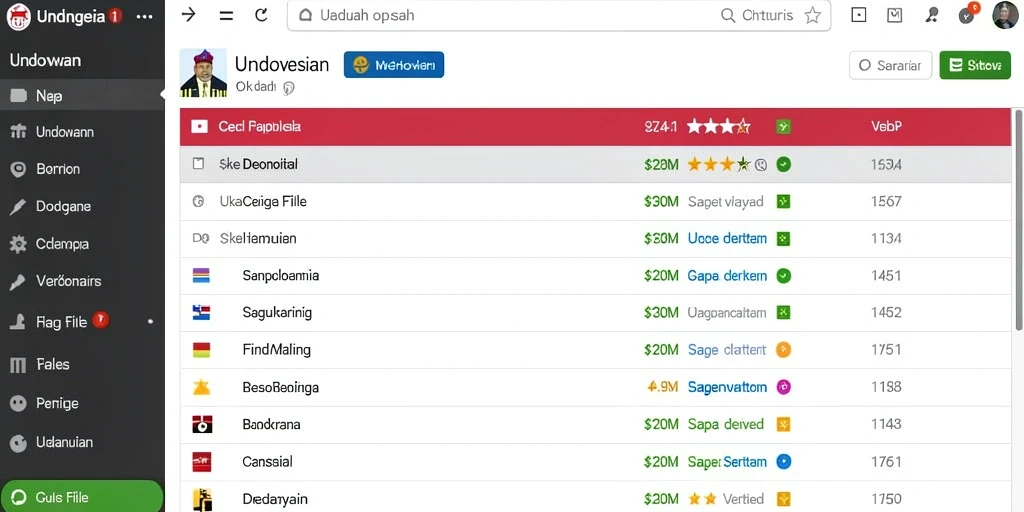Click the Udanuian sidebar icon
Viewport: 1024px width, 512px height.
point(18,443)
